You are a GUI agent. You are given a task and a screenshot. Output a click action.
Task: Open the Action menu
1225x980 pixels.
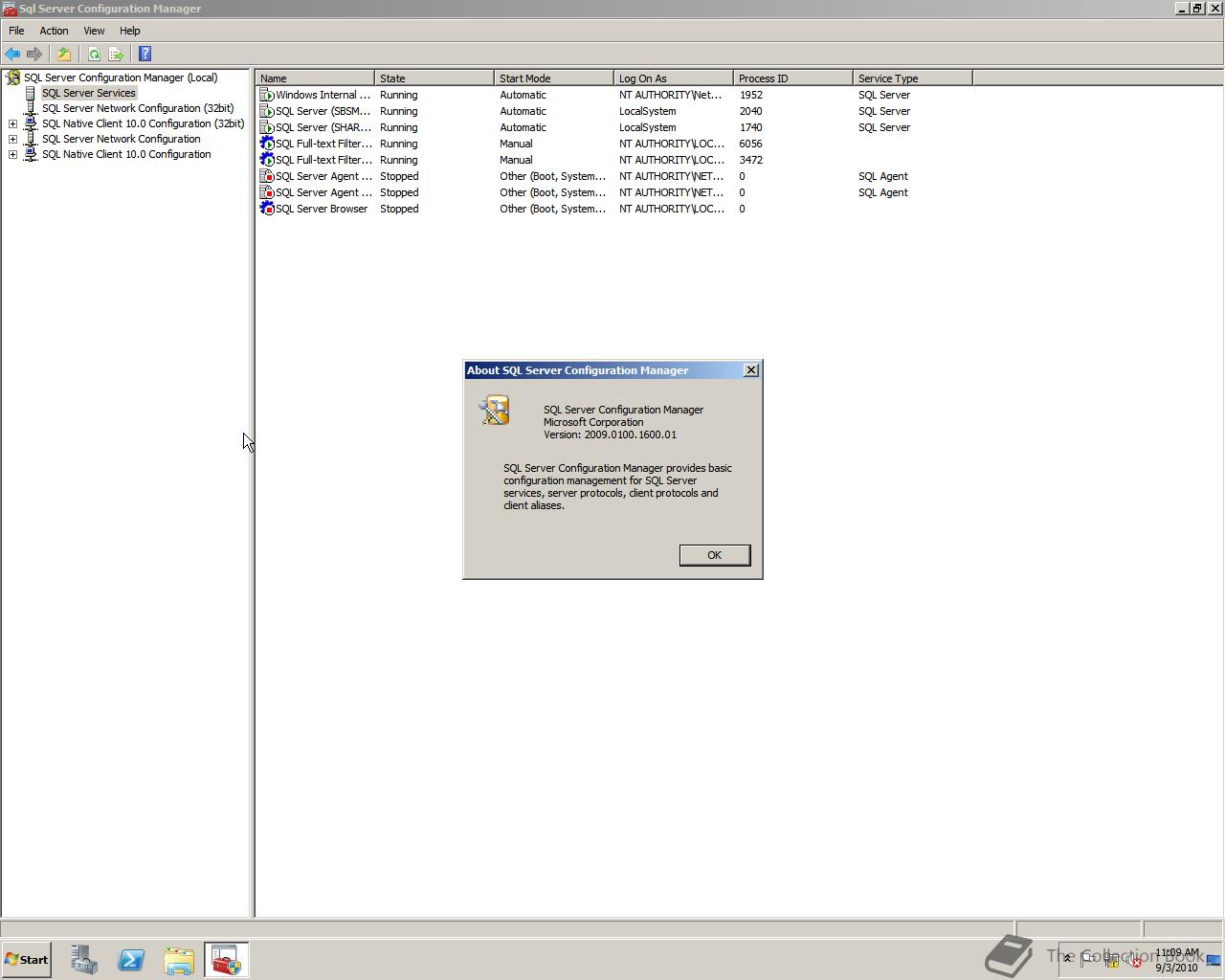click(x=54, y=31)
